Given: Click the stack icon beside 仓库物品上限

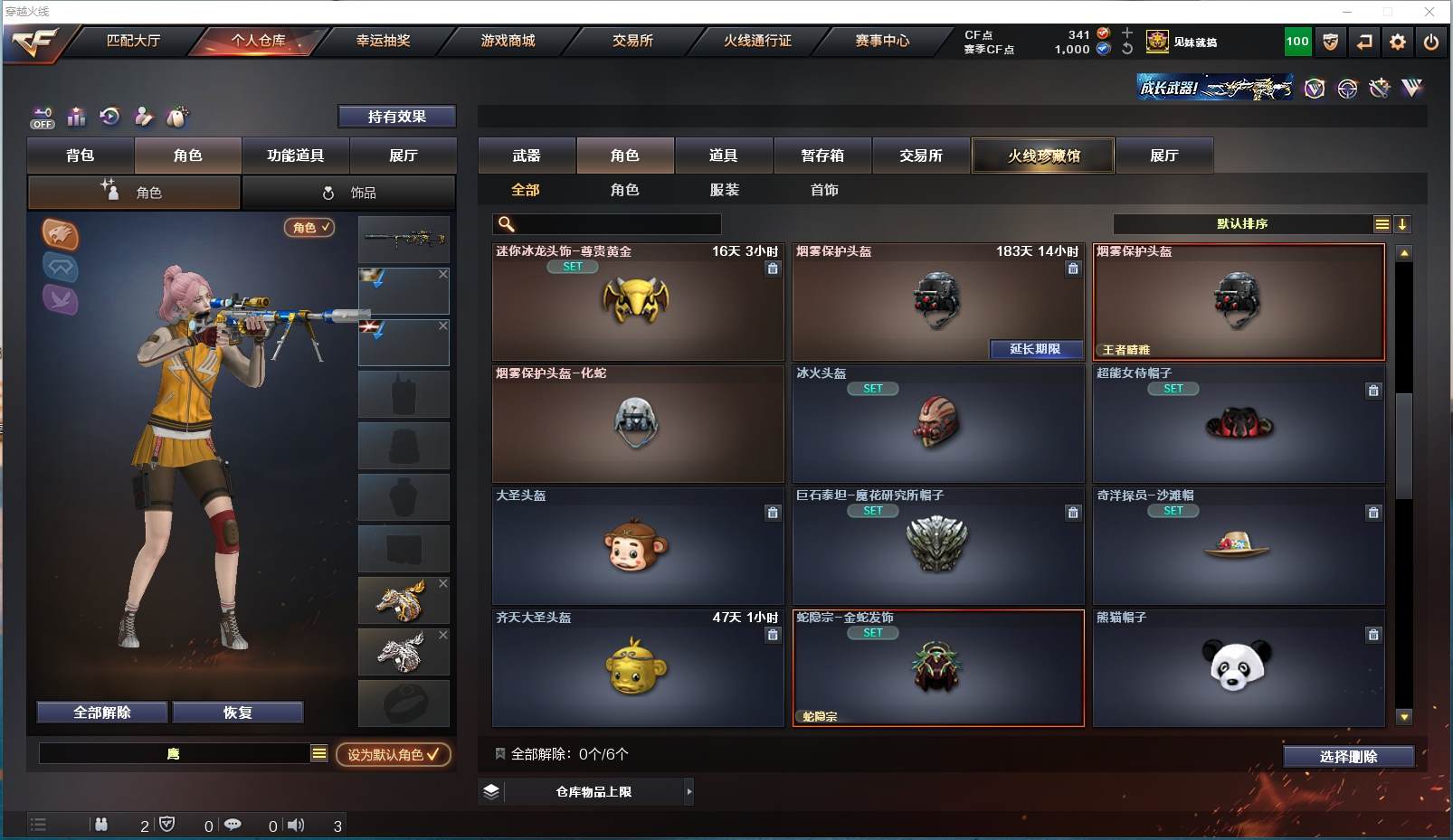Looking at the screenshot, I should [491, 792].
